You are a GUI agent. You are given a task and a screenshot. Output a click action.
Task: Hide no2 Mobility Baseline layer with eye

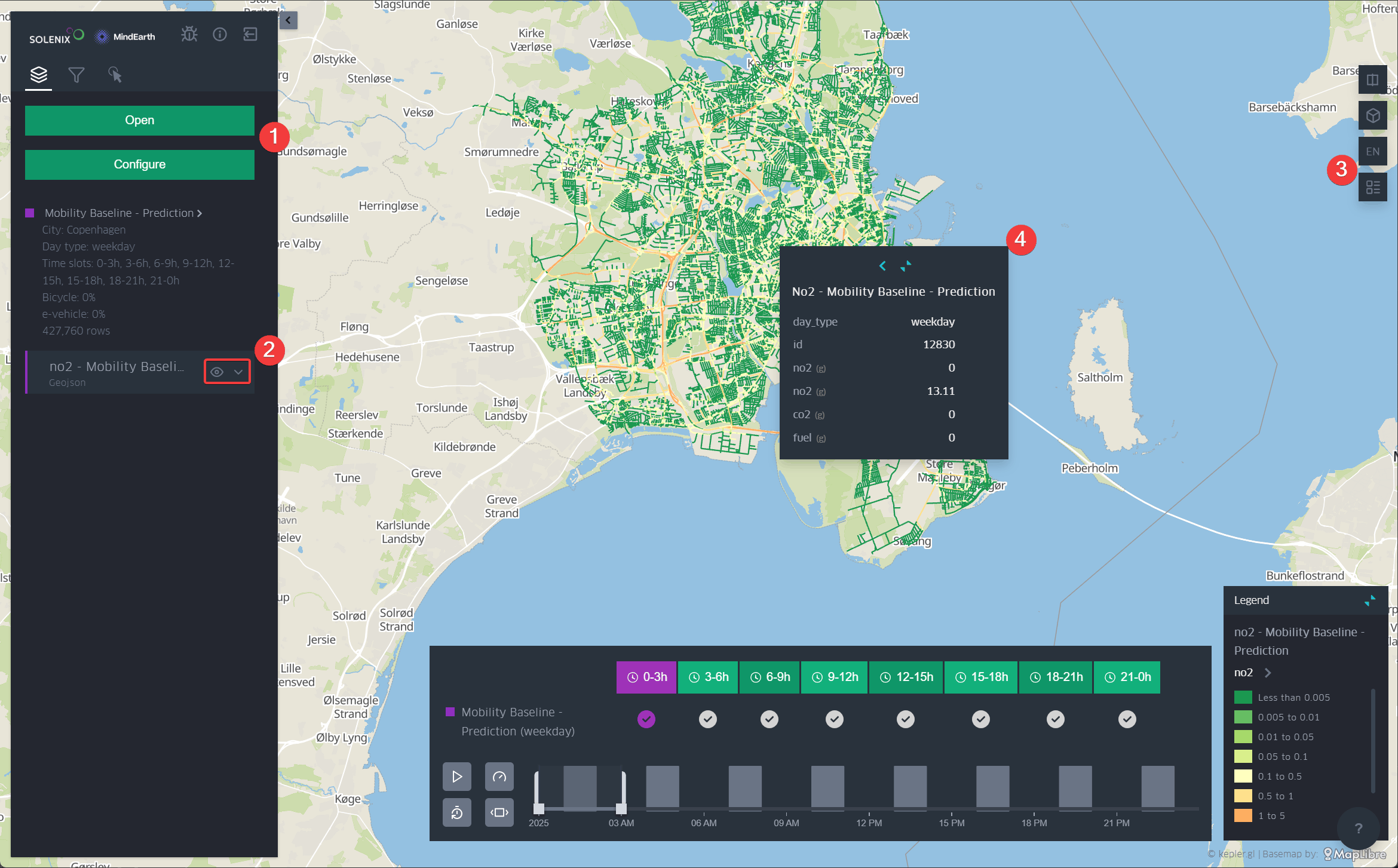(x=217, y=372)
